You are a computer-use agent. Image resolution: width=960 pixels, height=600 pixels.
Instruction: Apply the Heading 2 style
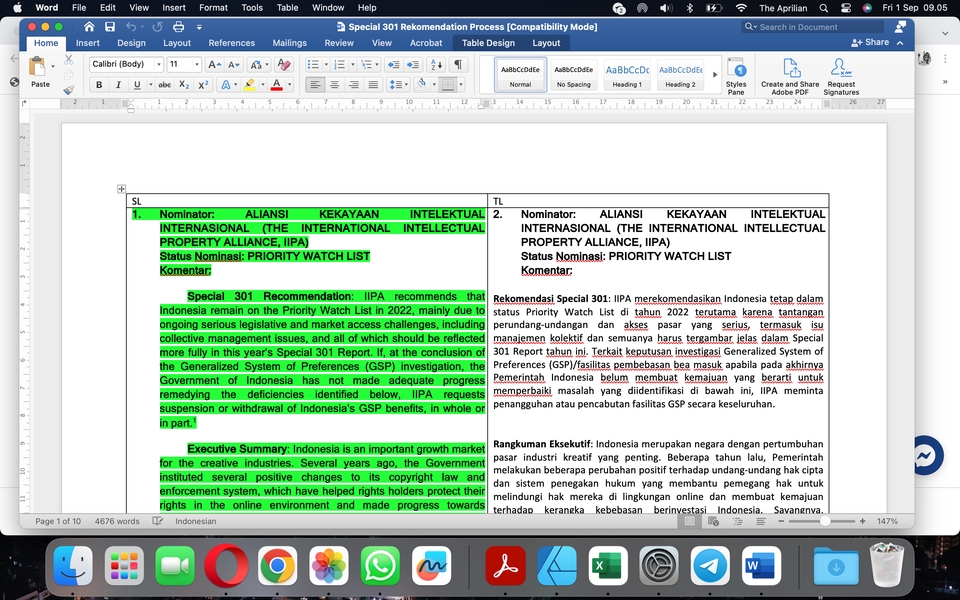click(x=680, y=75)
